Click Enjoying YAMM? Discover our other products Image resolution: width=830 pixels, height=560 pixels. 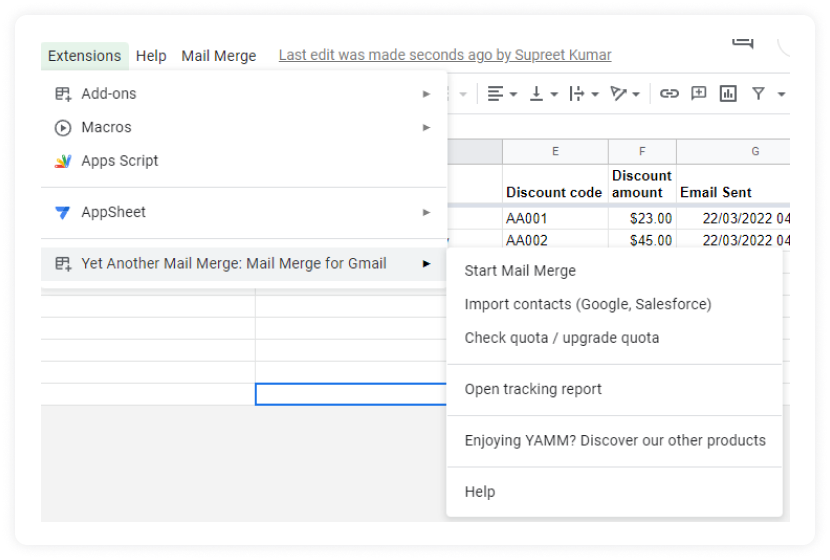click(x=614, y=440)
